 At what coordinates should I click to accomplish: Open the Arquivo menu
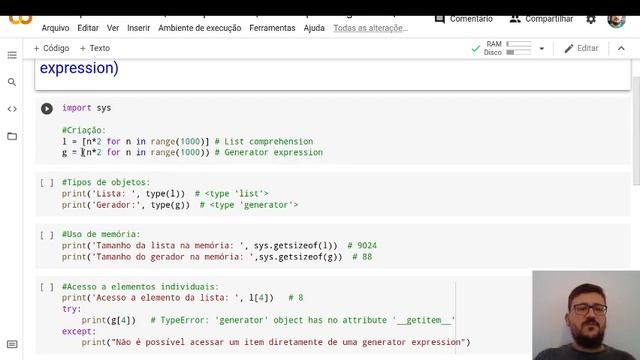pos(55,28)
